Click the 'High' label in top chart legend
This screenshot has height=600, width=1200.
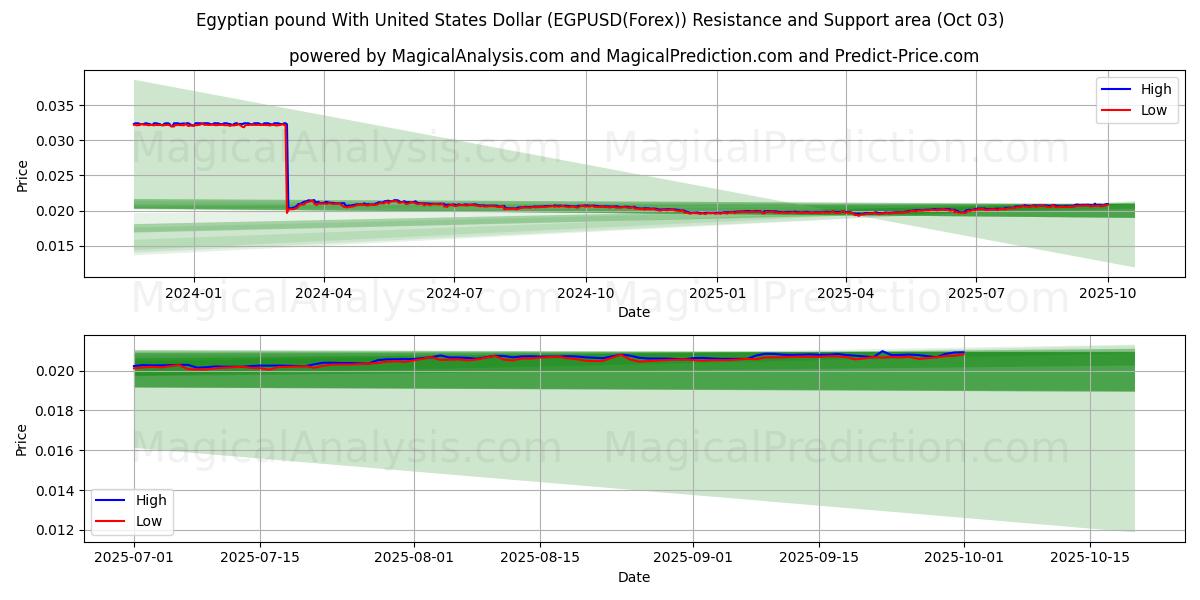tap(1156, 90)
